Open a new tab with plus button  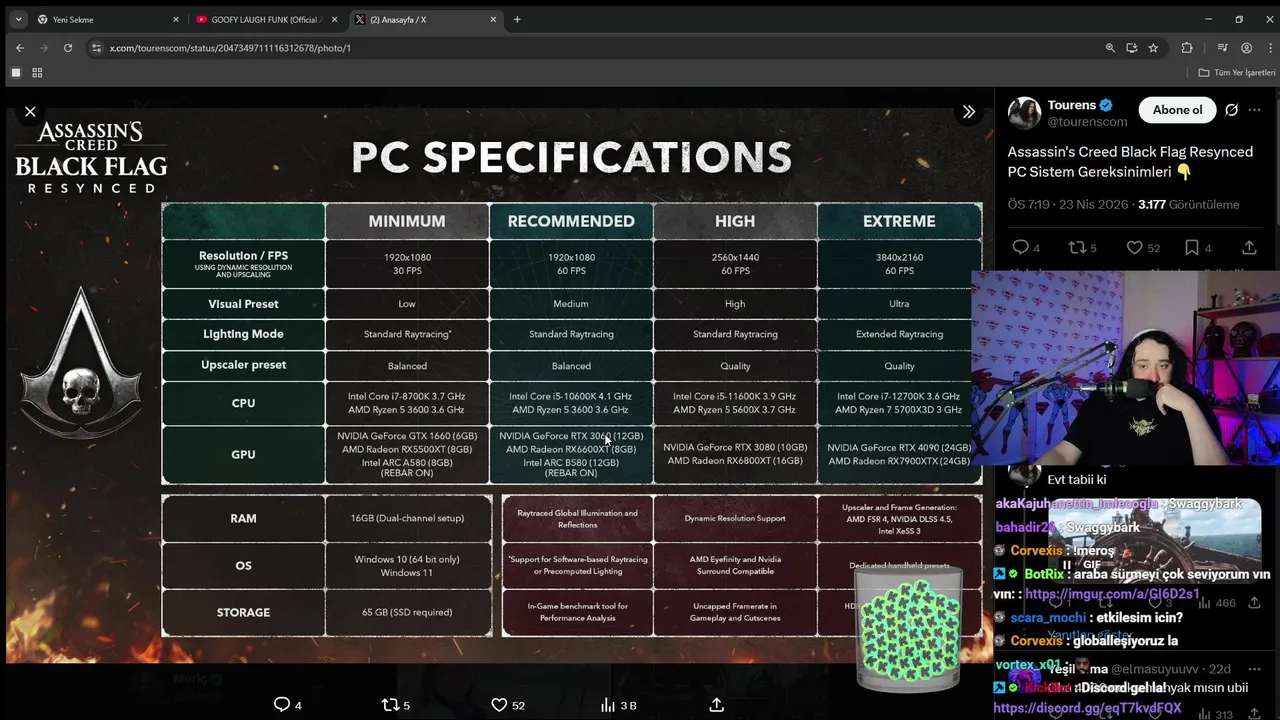click(517, 19)
